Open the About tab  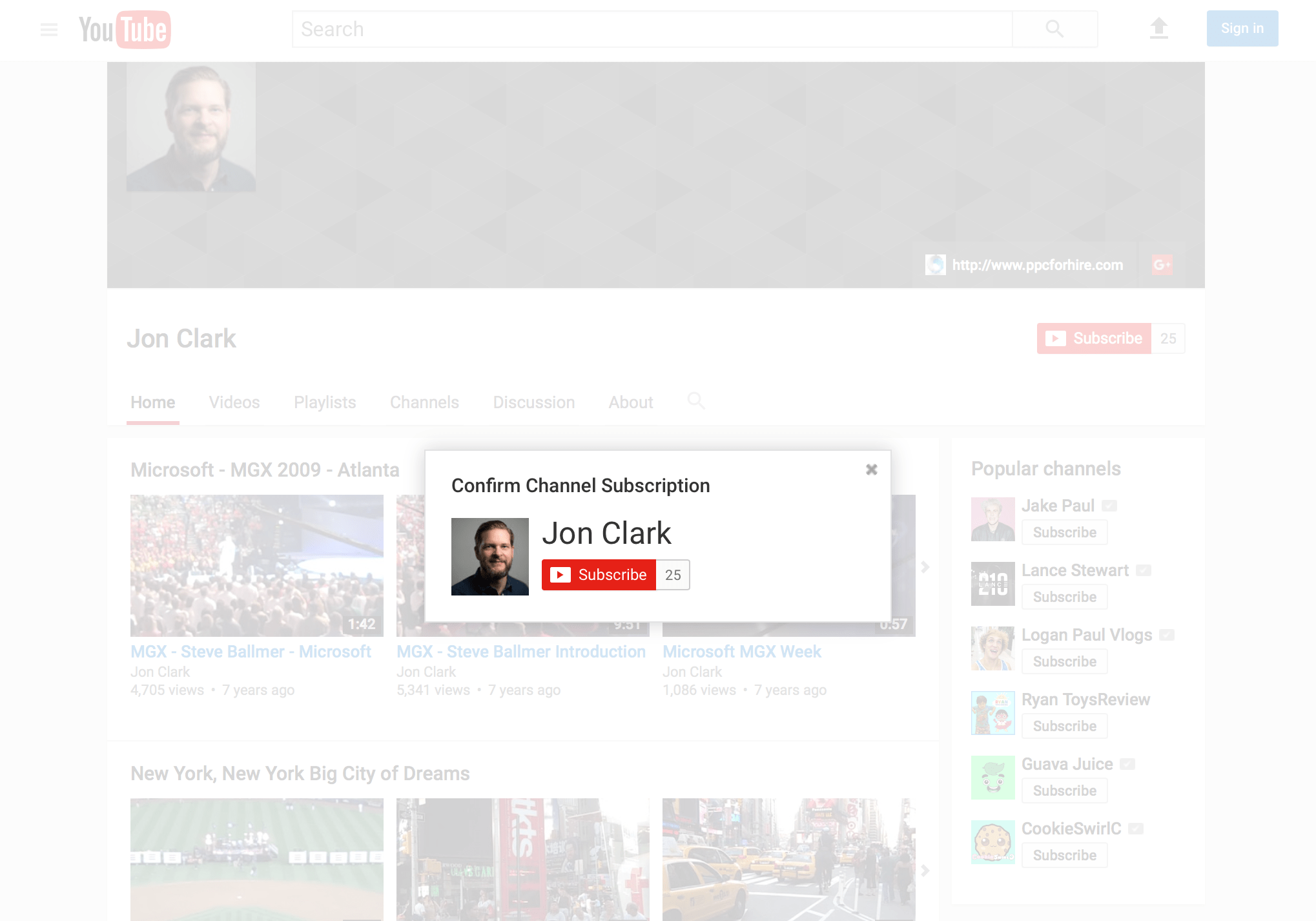(630, 402)
